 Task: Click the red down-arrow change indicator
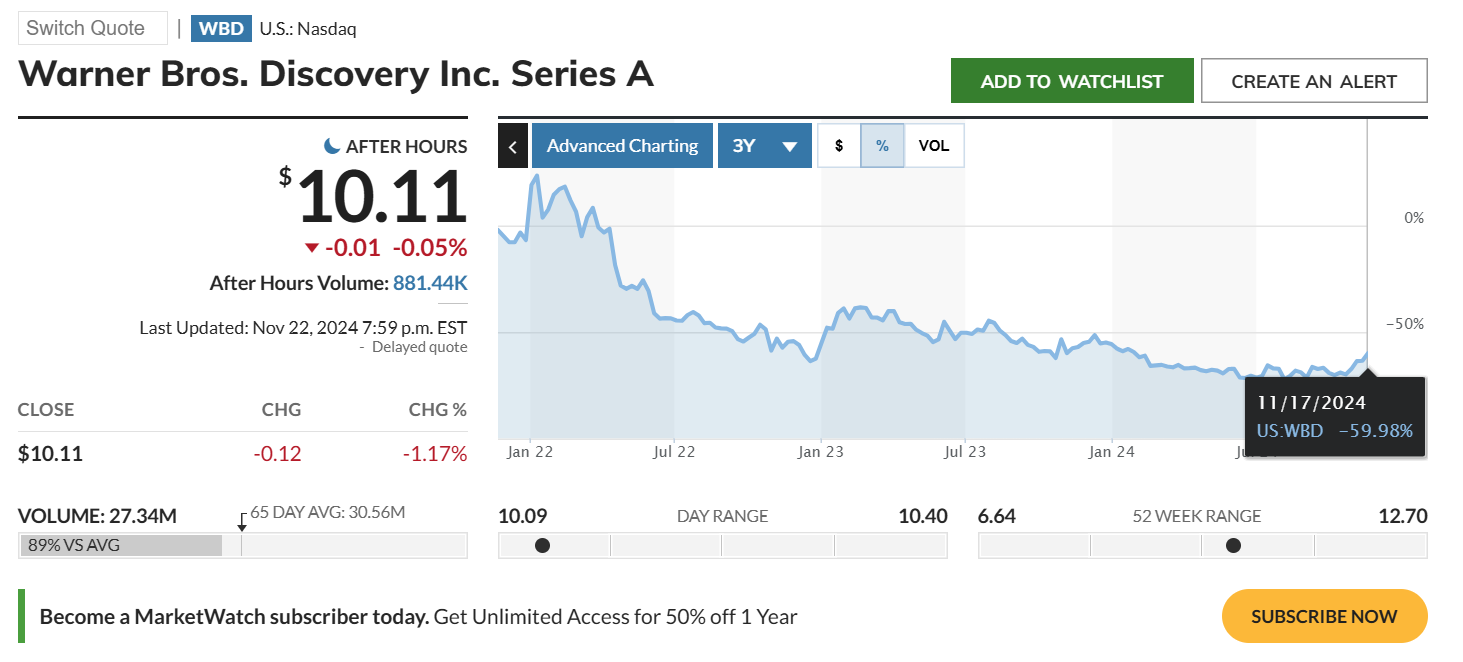[x=312, y=248]
